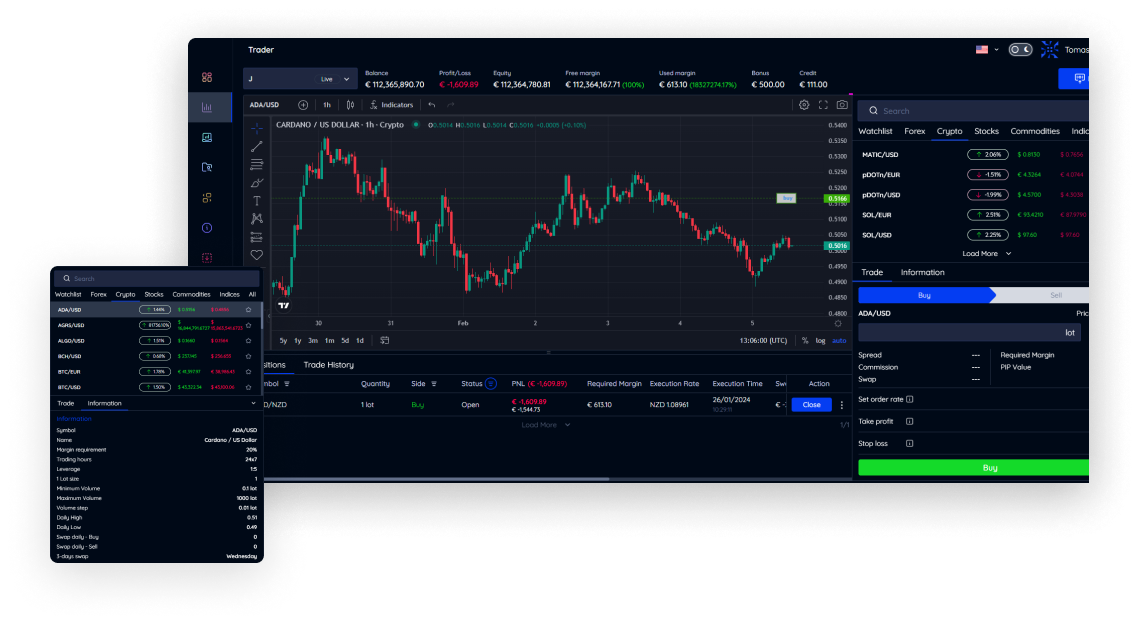
Task: Open the Indicators menu
Action: pyautogui.click(x=390, y=105)
